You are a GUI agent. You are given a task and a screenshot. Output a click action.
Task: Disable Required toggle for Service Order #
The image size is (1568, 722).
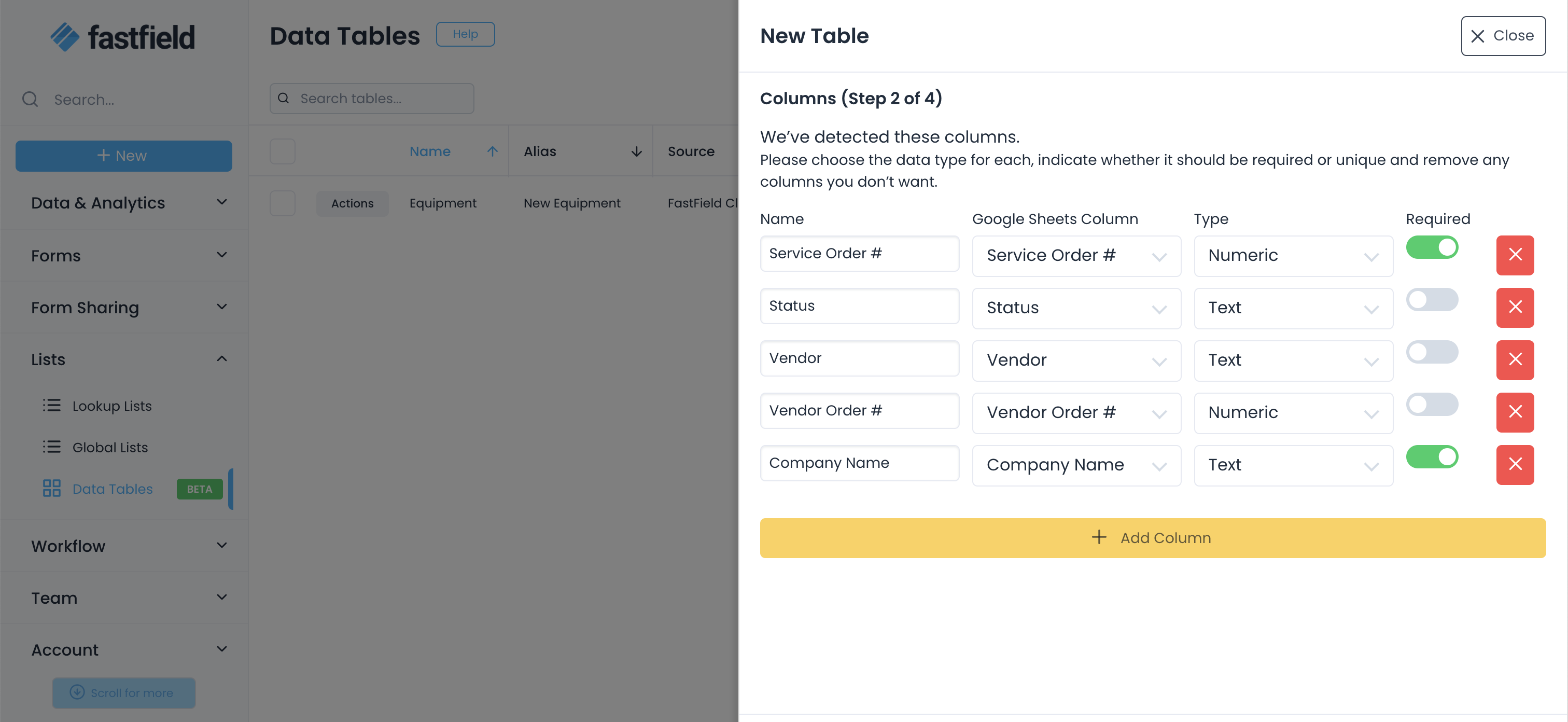[1431, 248]
